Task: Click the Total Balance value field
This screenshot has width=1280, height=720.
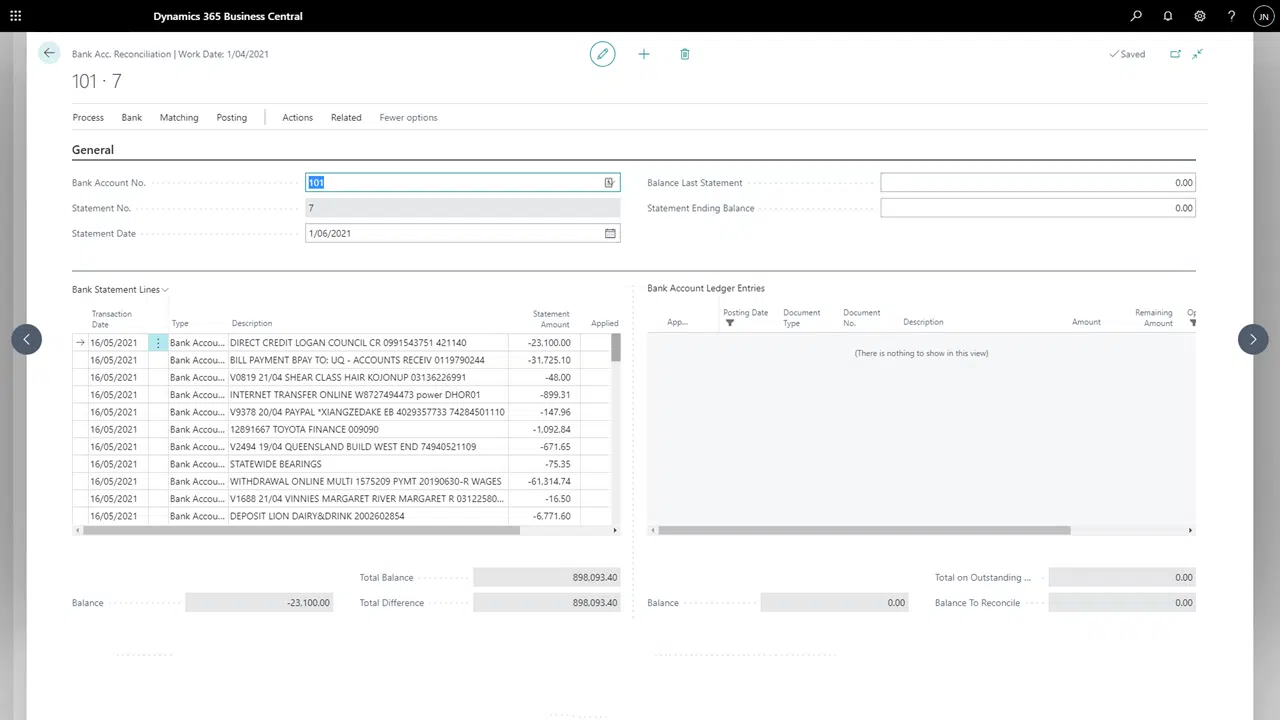Action: point(546,577)
